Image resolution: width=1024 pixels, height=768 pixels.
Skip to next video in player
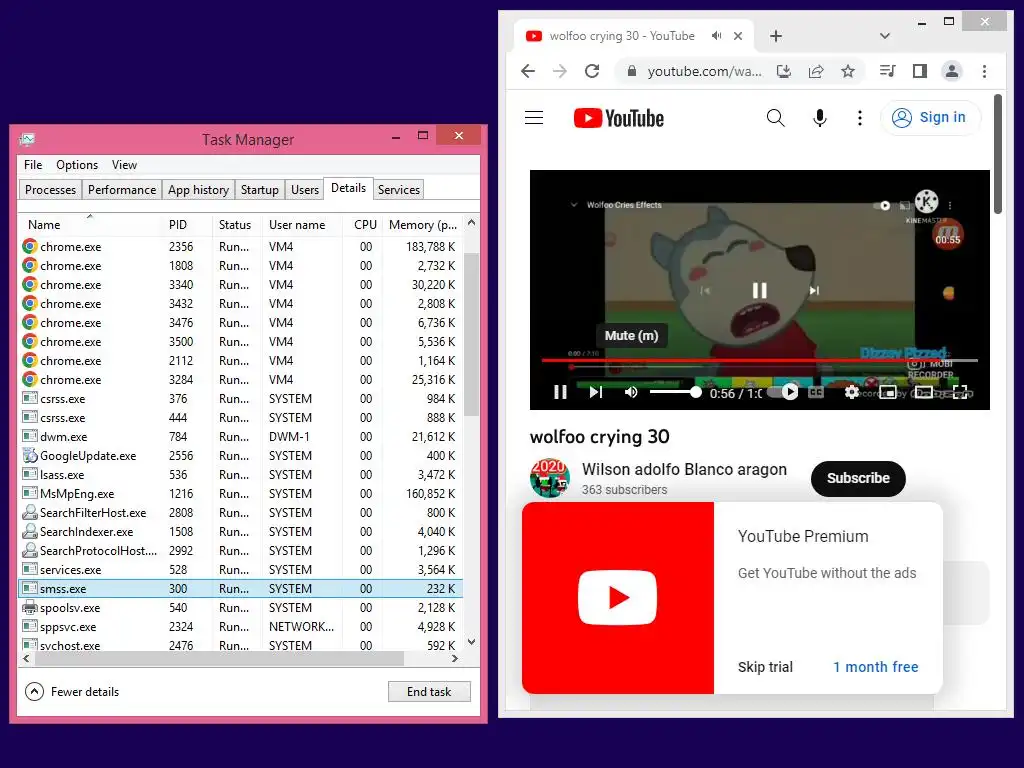pyautogui.click(x=596, y=392)
